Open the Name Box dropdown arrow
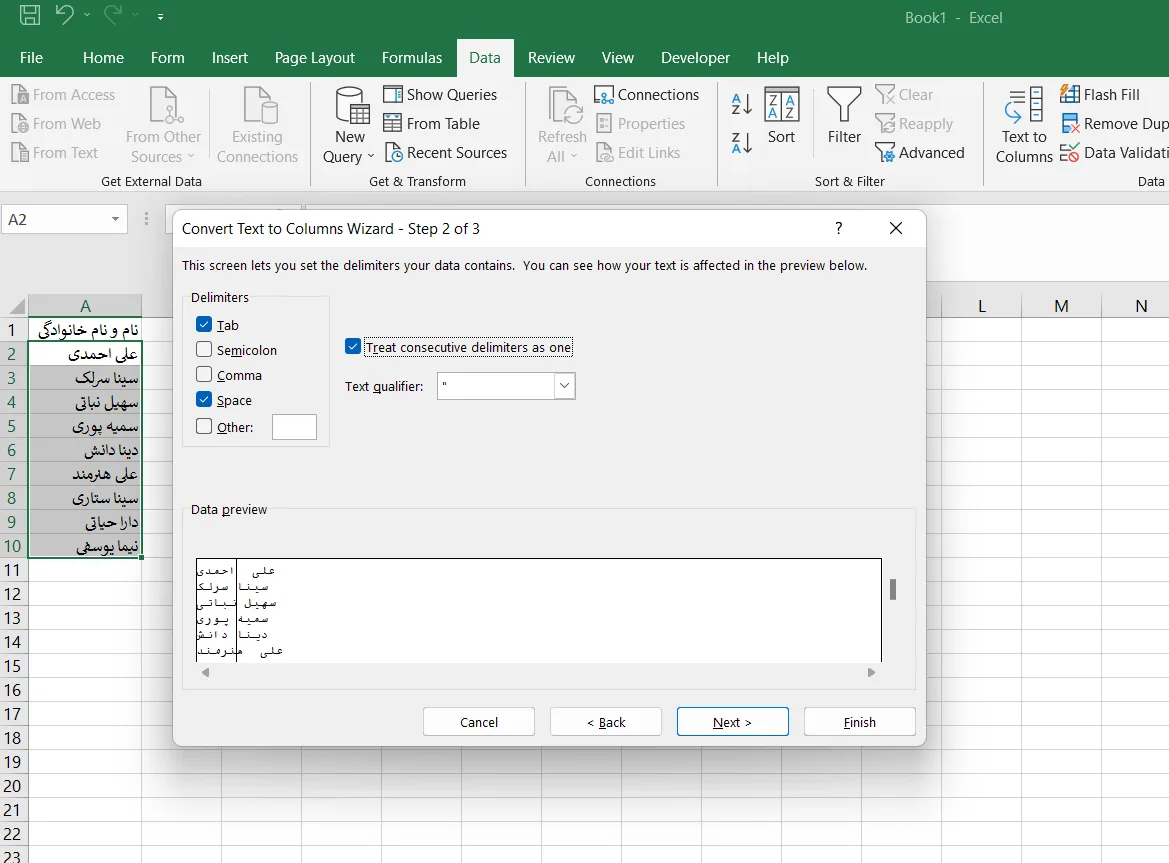 coord(116,219)
